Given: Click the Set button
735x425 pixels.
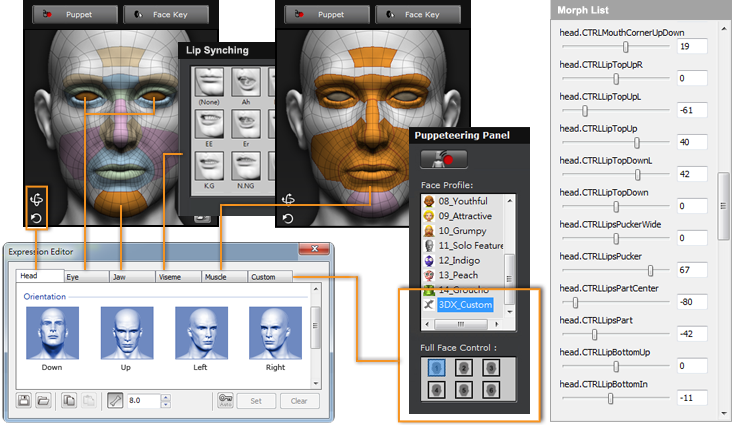Looking at the screenshot, I should tap(256, 401).
